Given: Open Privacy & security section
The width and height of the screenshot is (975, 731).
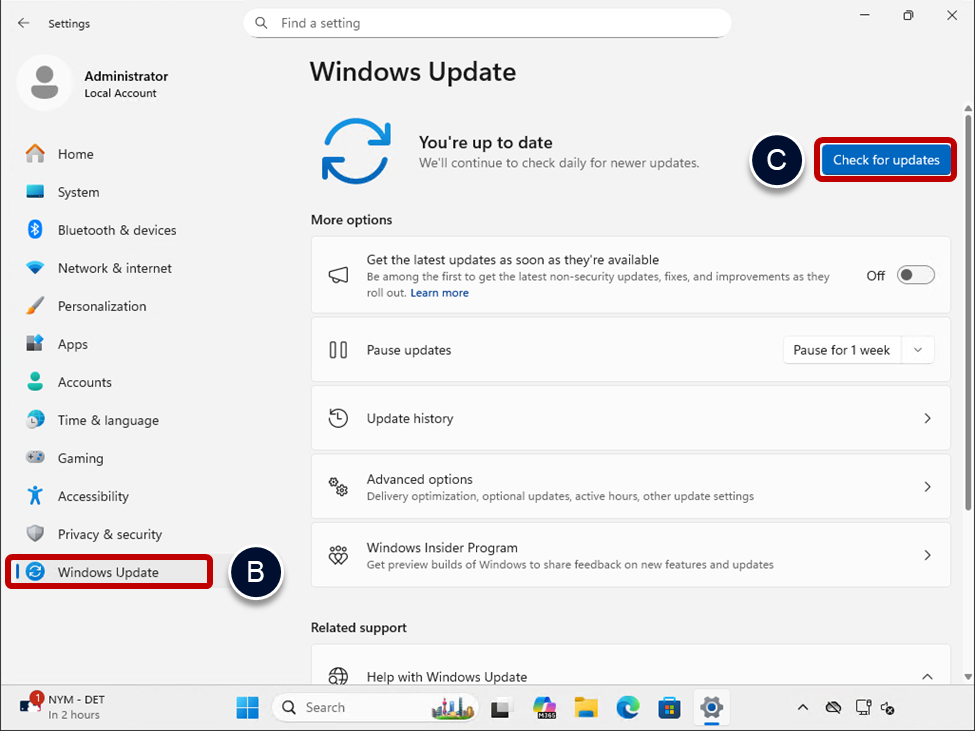Looking at the screenshot, I should tap(109, 534).
